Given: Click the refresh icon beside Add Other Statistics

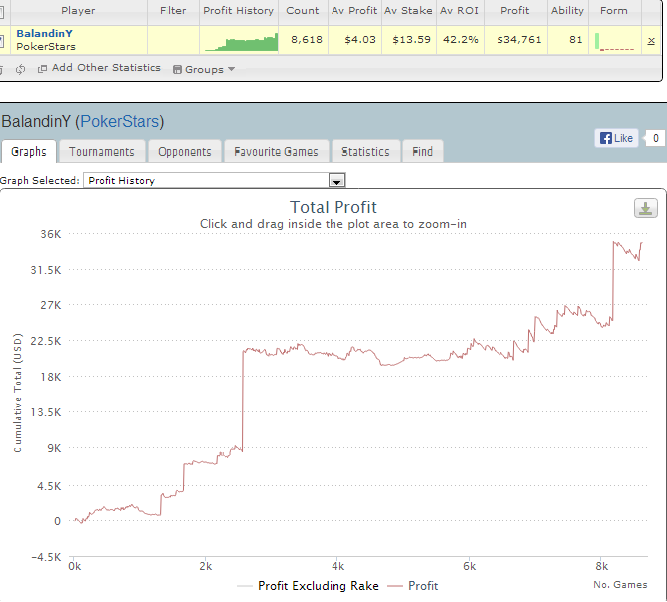Looking at the screenshot, I should point(20,69).
